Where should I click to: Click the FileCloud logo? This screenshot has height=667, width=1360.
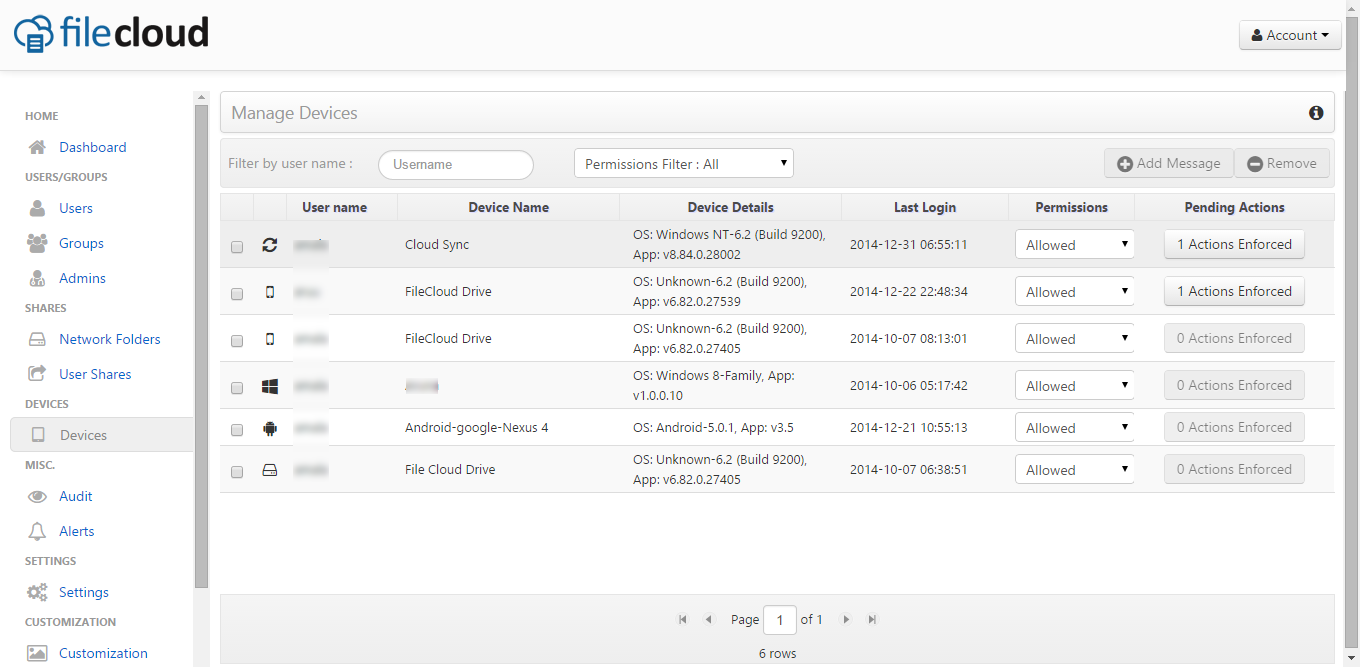(111, 33)
